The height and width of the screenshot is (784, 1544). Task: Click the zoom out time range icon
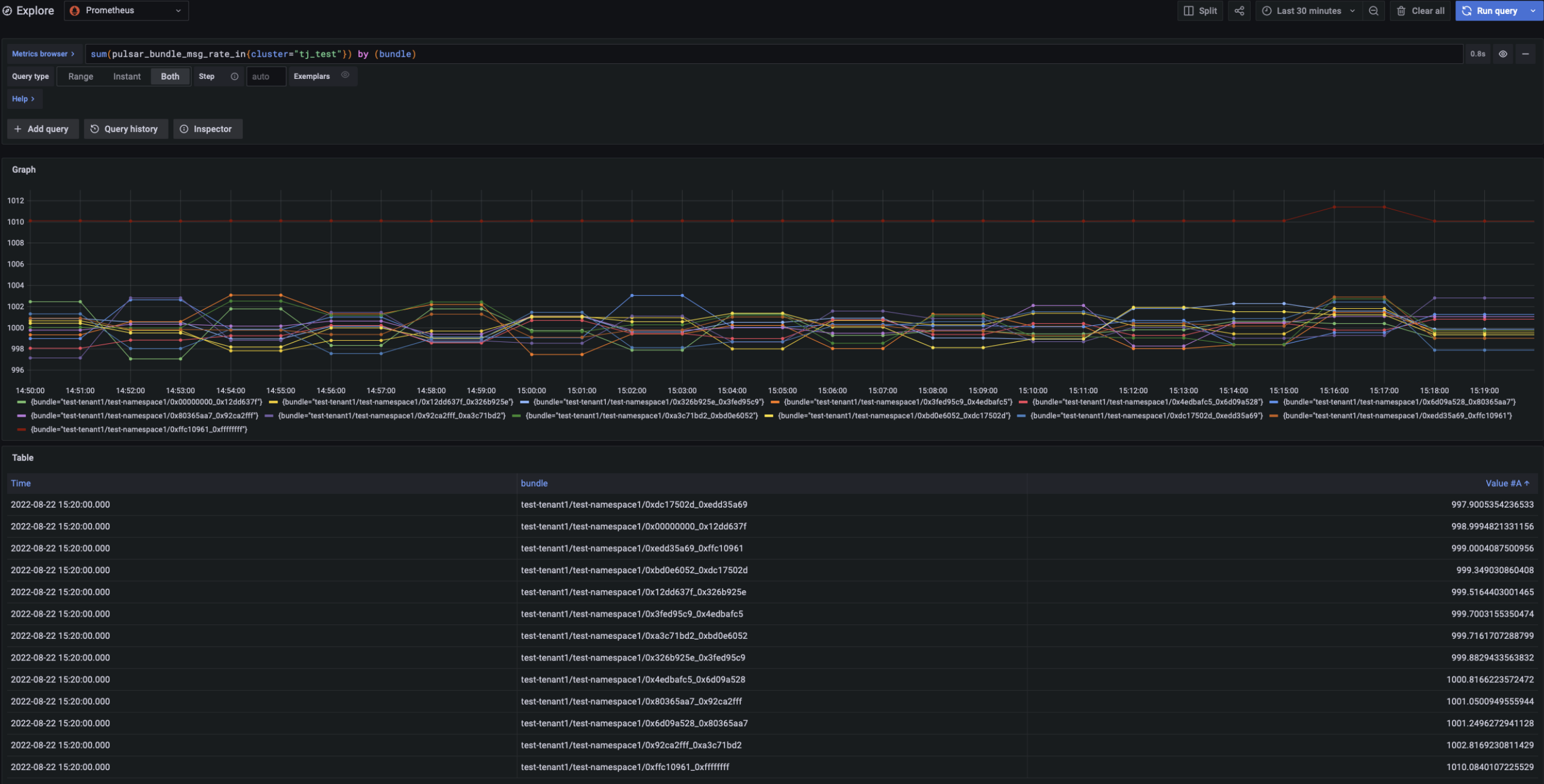pos(1374,11)
